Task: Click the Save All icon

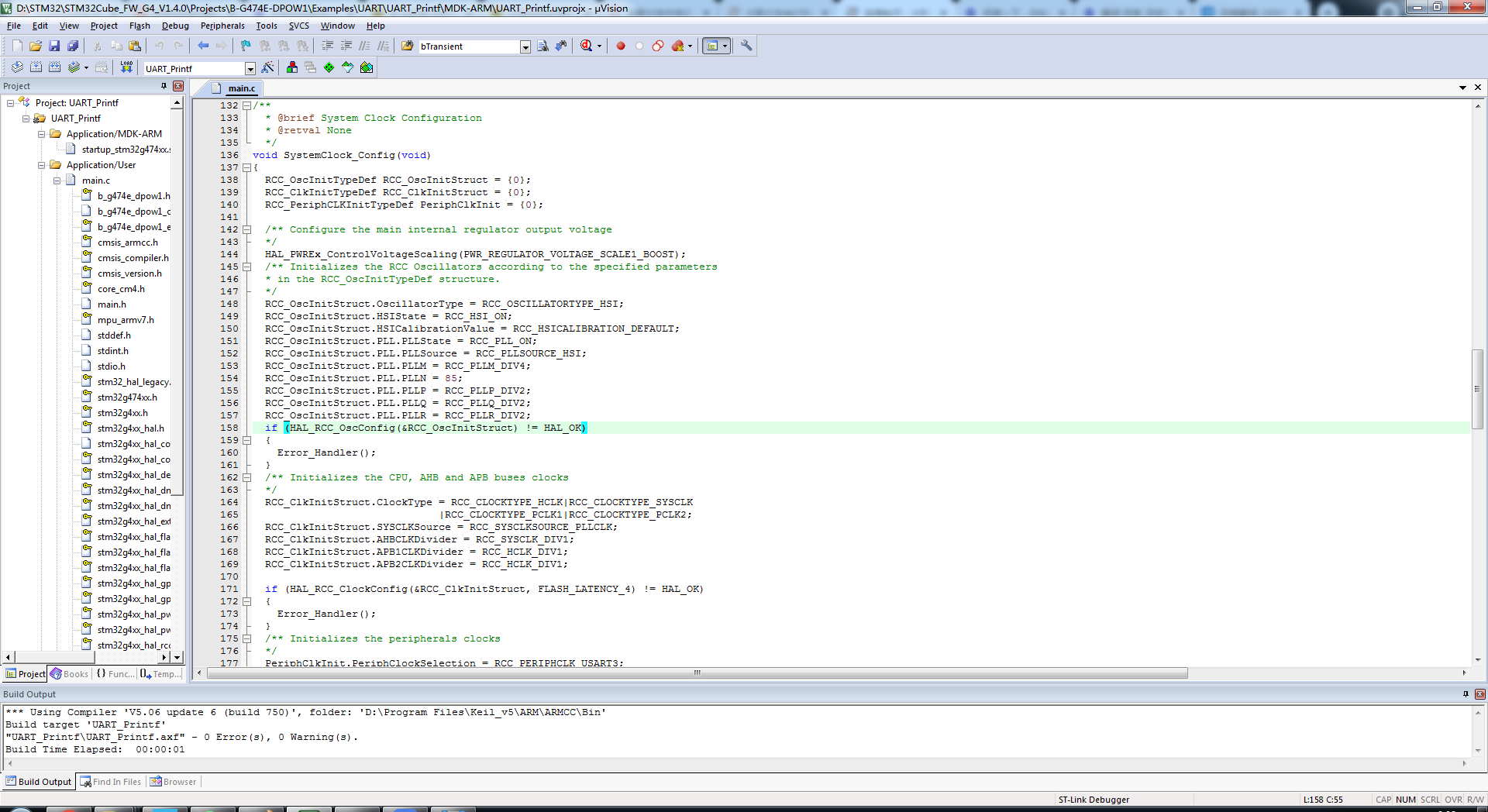Action: click(x=73, y=46)
